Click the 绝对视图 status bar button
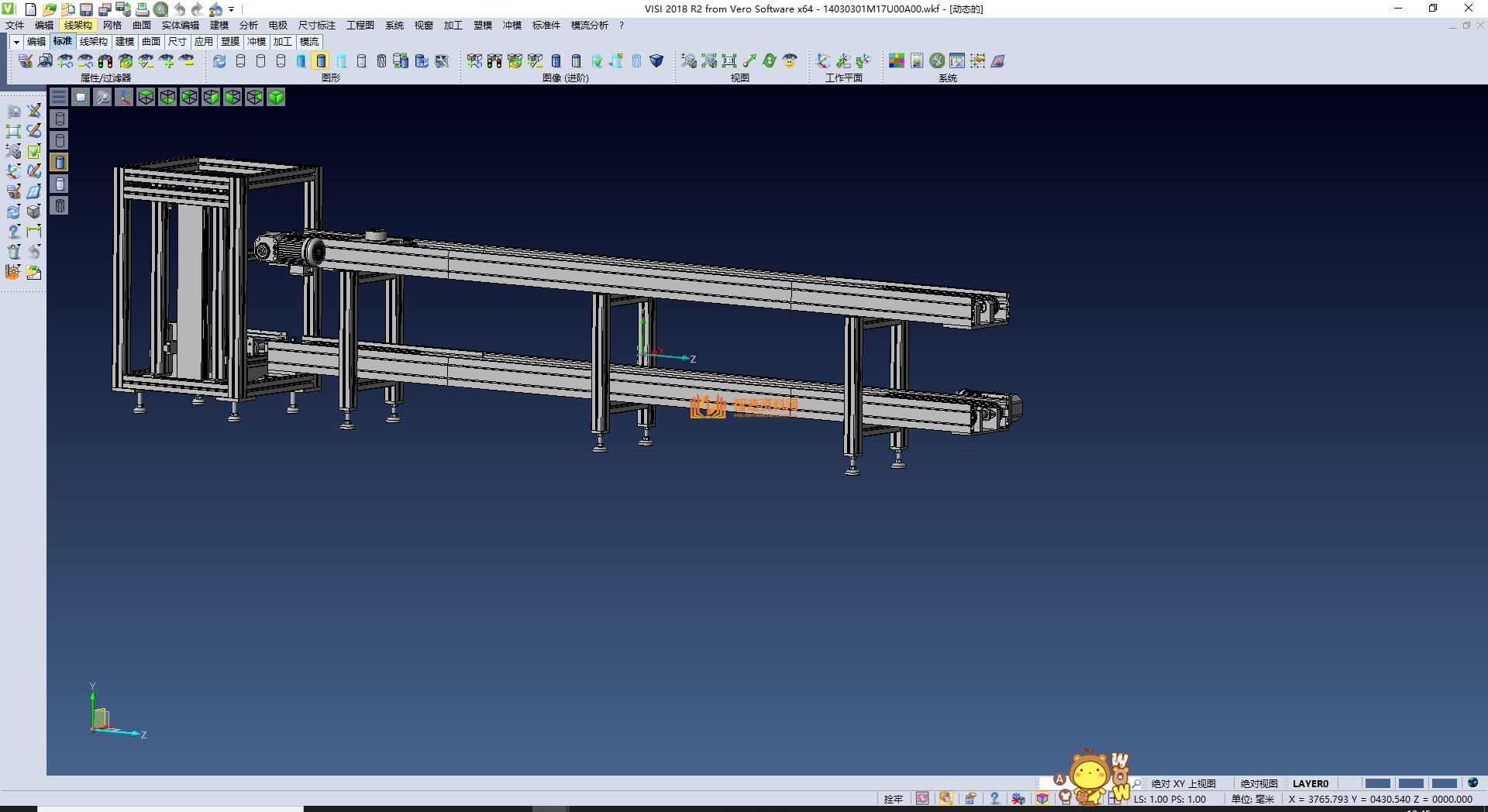 1259,783
